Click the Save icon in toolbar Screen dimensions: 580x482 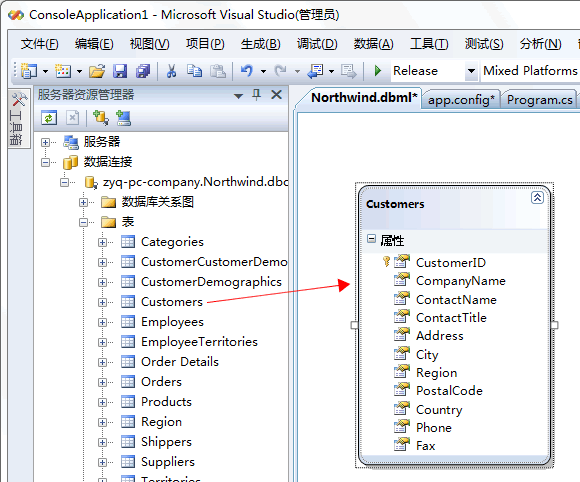point(120,71)
